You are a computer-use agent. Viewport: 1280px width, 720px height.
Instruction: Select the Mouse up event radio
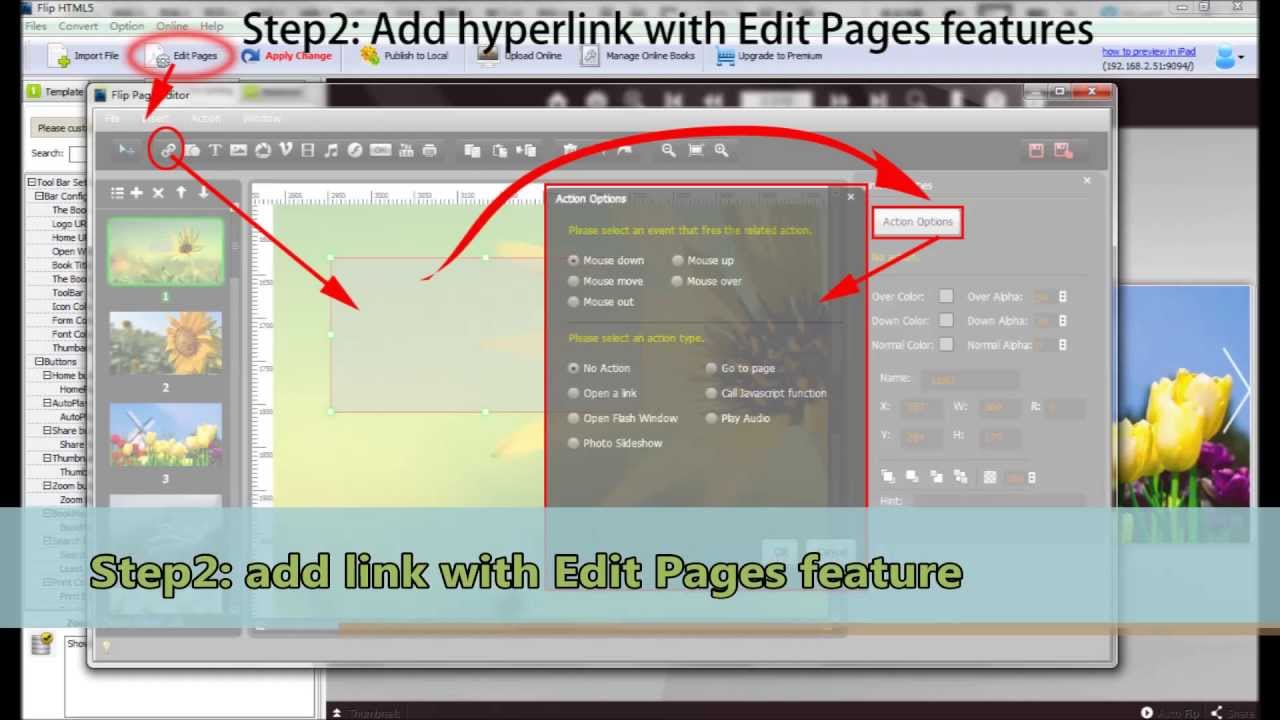(x=678, y=260)
